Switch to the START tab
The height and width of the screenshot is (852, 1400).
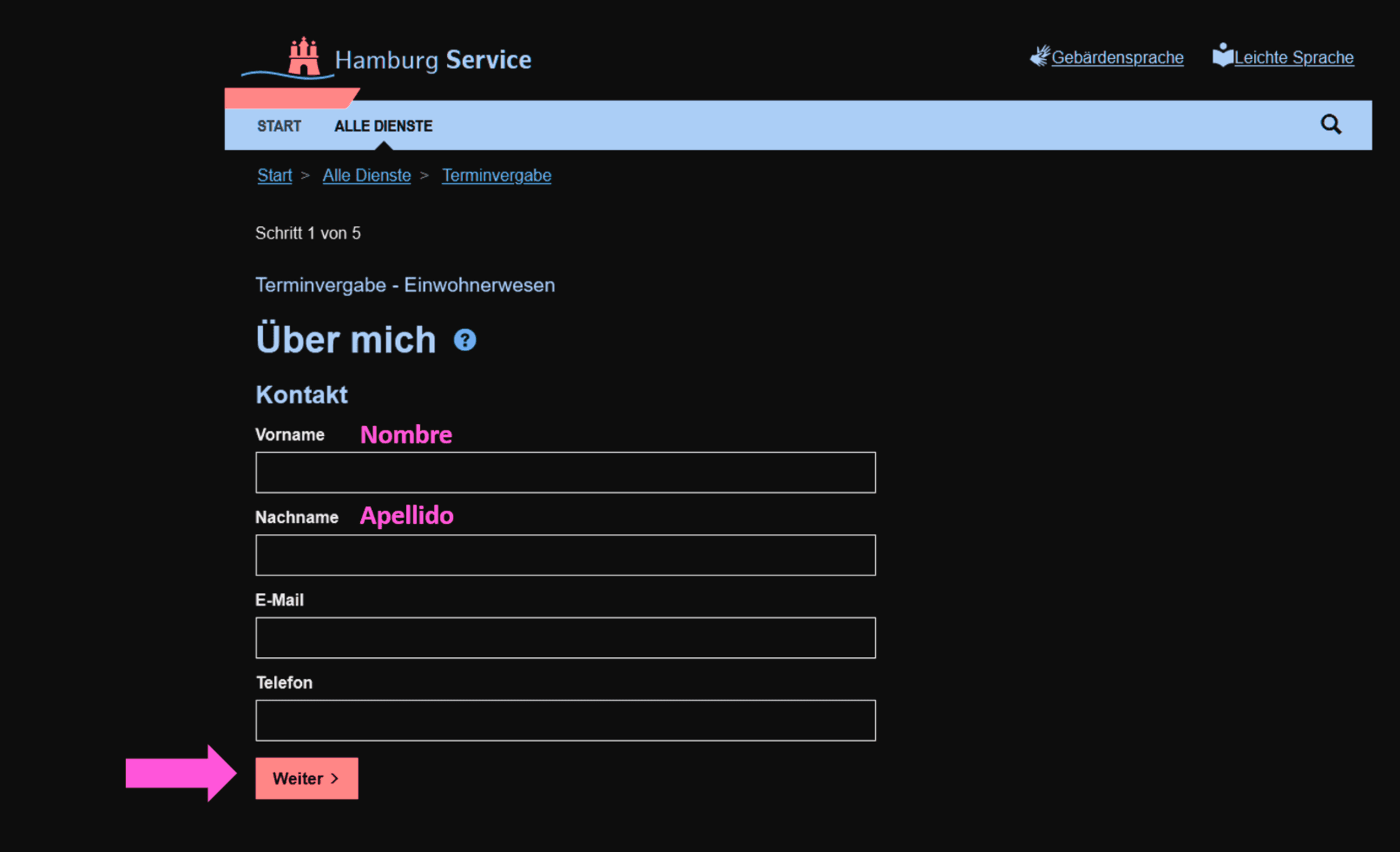279,125
